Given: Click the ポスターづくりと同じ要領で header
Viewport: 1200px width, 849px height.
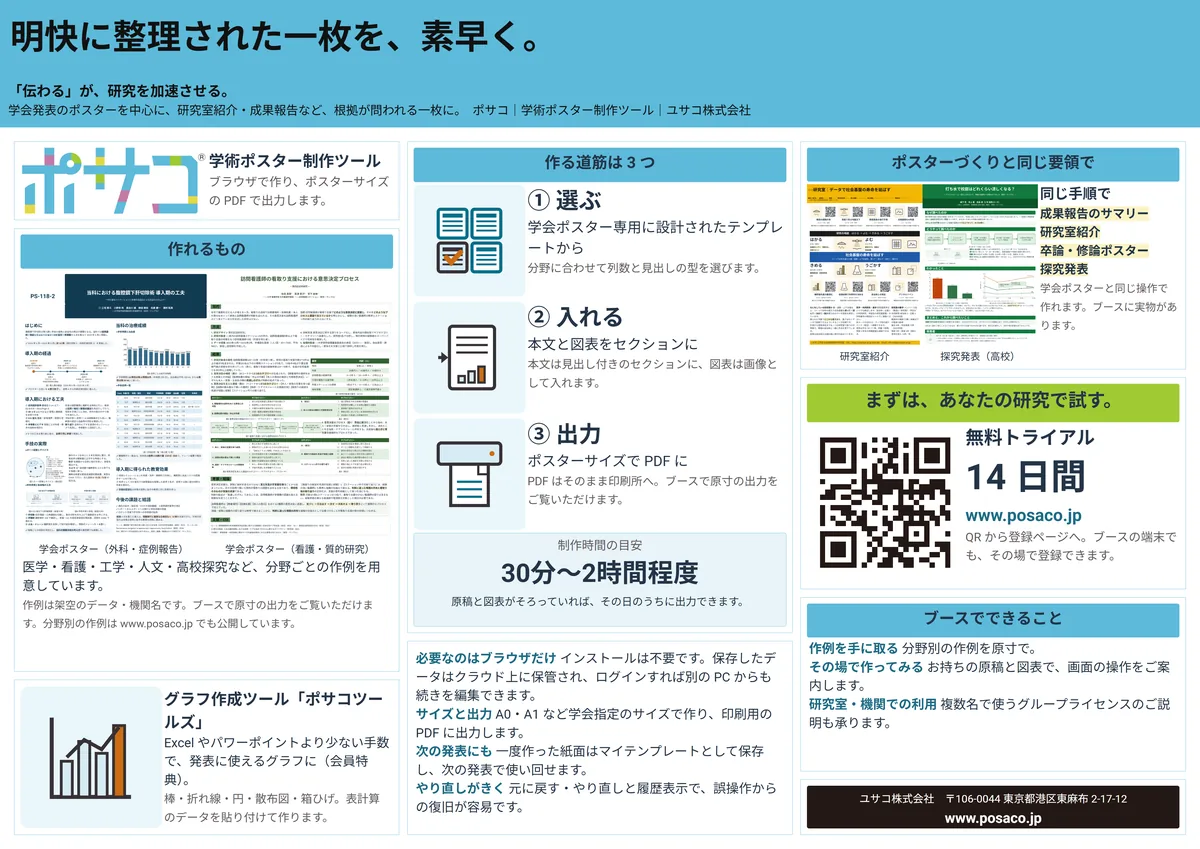Looking at the screenshot, I should click(993, 162).
